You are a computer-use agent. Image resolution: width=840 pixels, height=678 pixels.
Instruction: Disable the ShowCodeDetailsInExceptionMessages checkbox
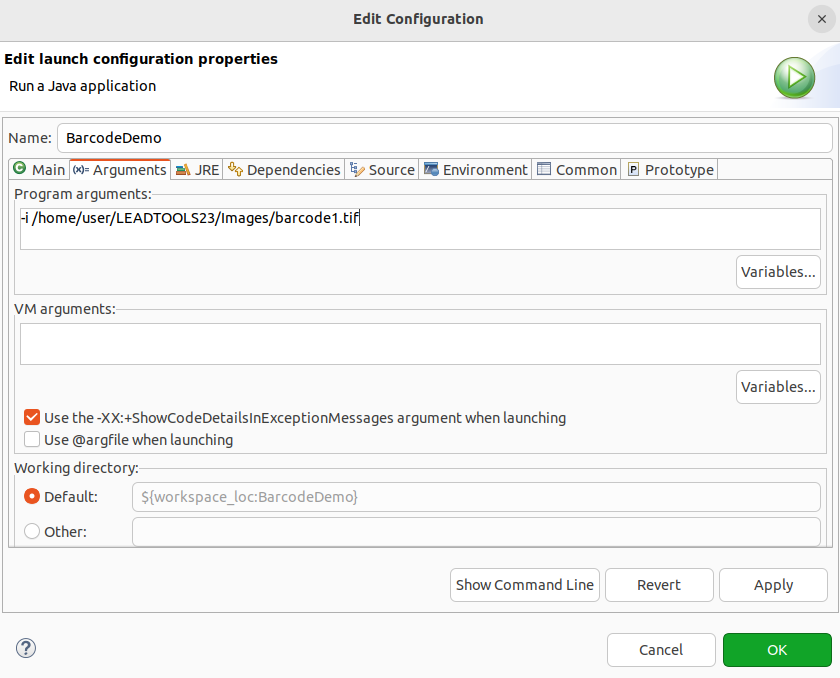coord(32,417)
